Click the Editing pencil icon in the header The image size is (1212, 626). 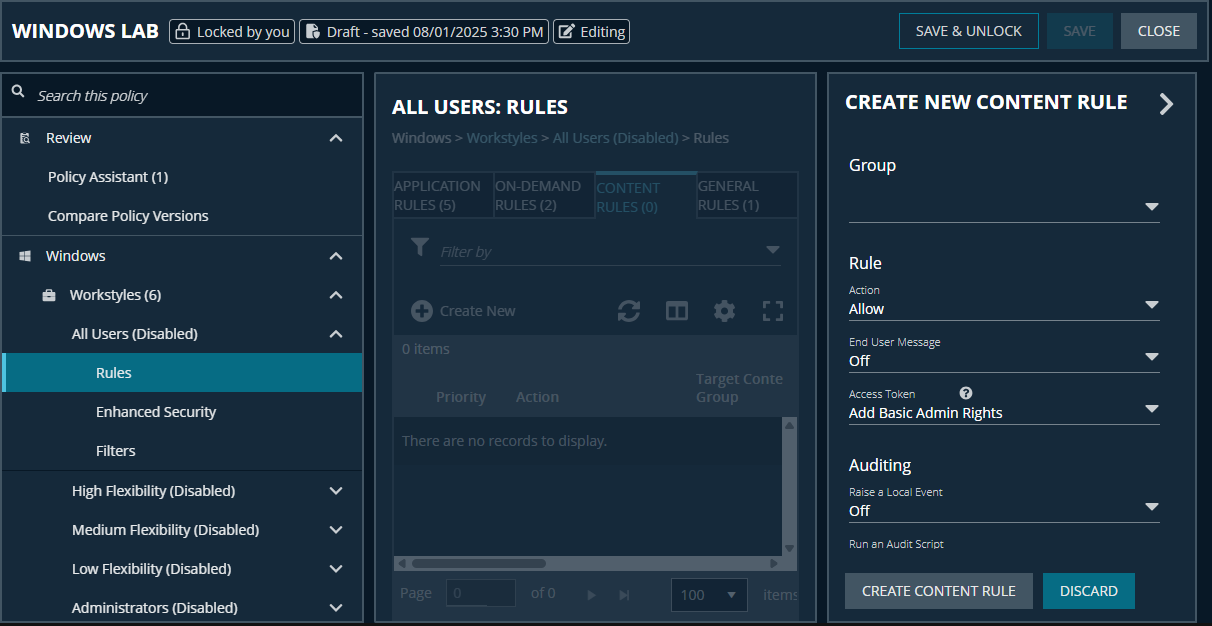pos(566,31)
